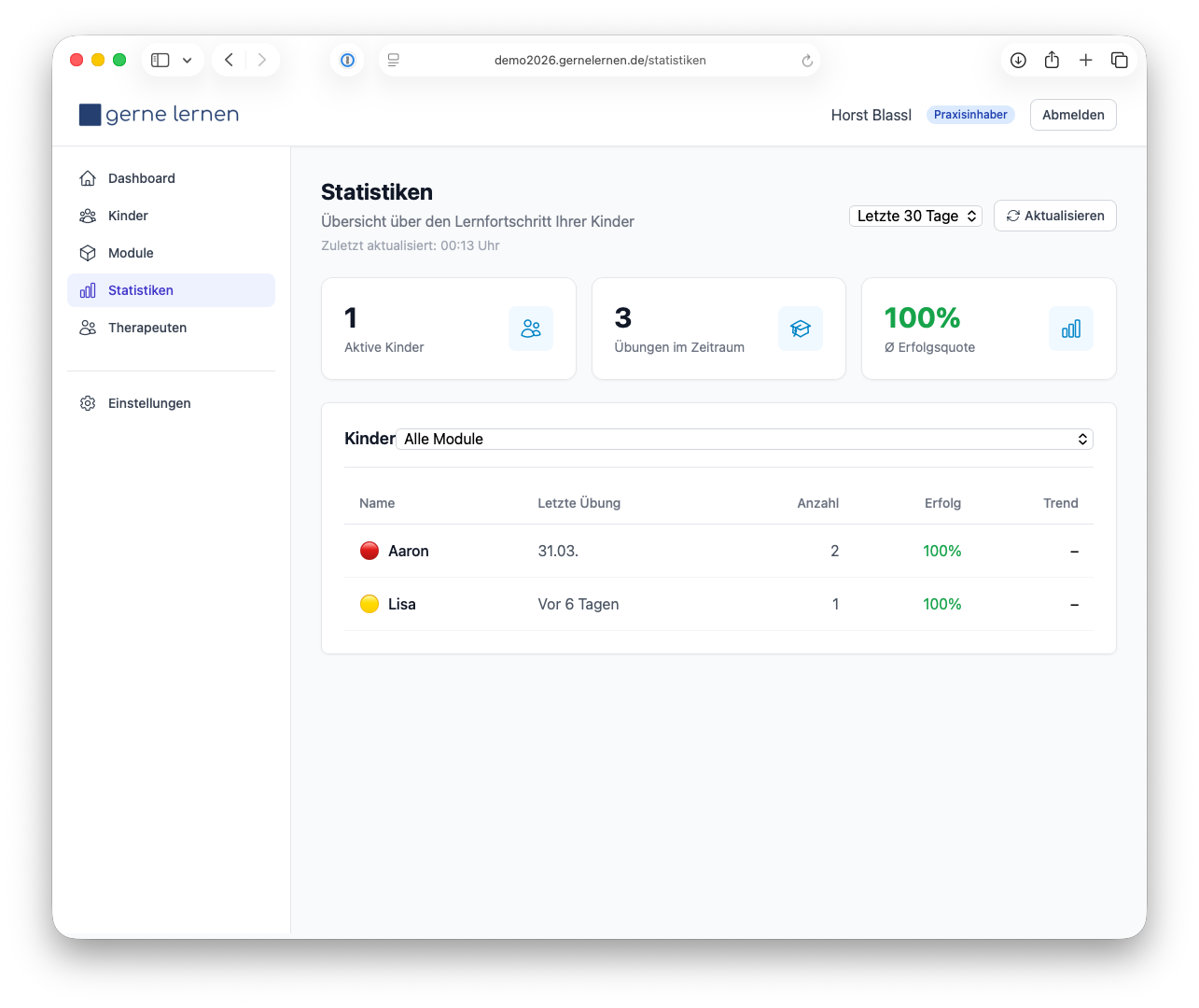Click the Praxisinhaber badge
The height and width of the screenshot is (1008, 1199).
tap(970, 115)
